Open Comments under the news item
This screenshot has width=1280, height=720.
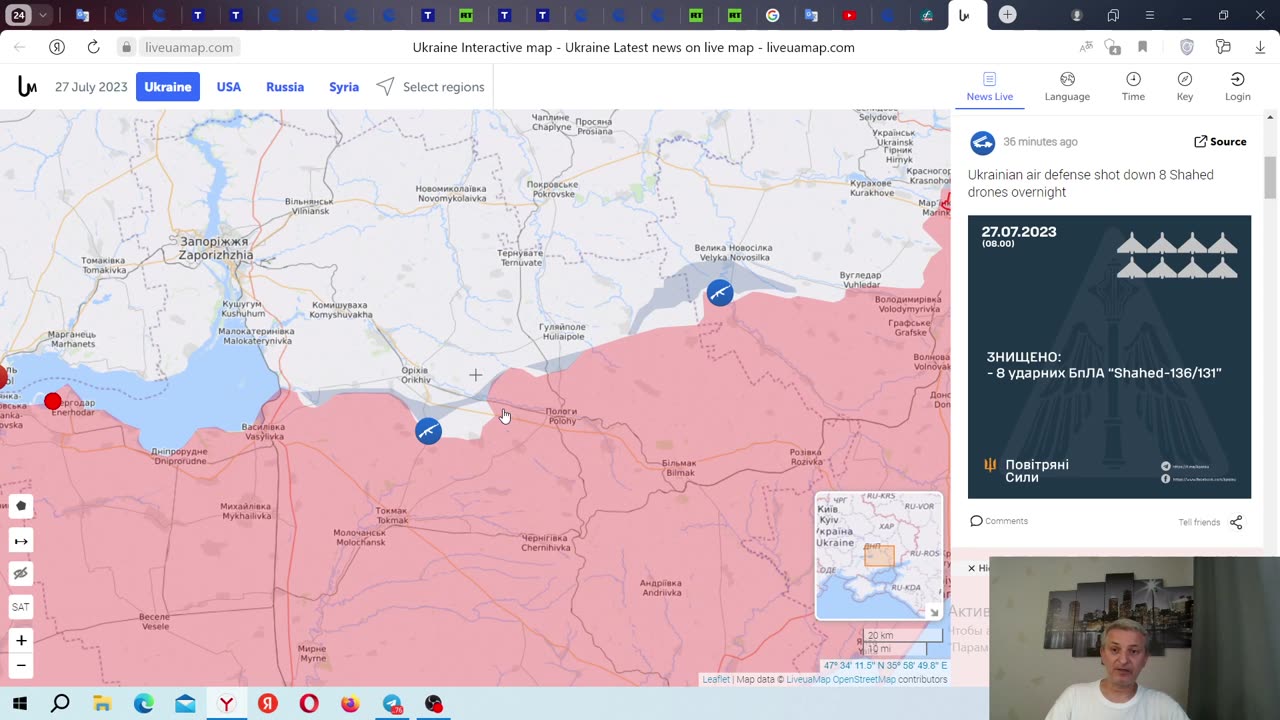[x=999, y=521]
